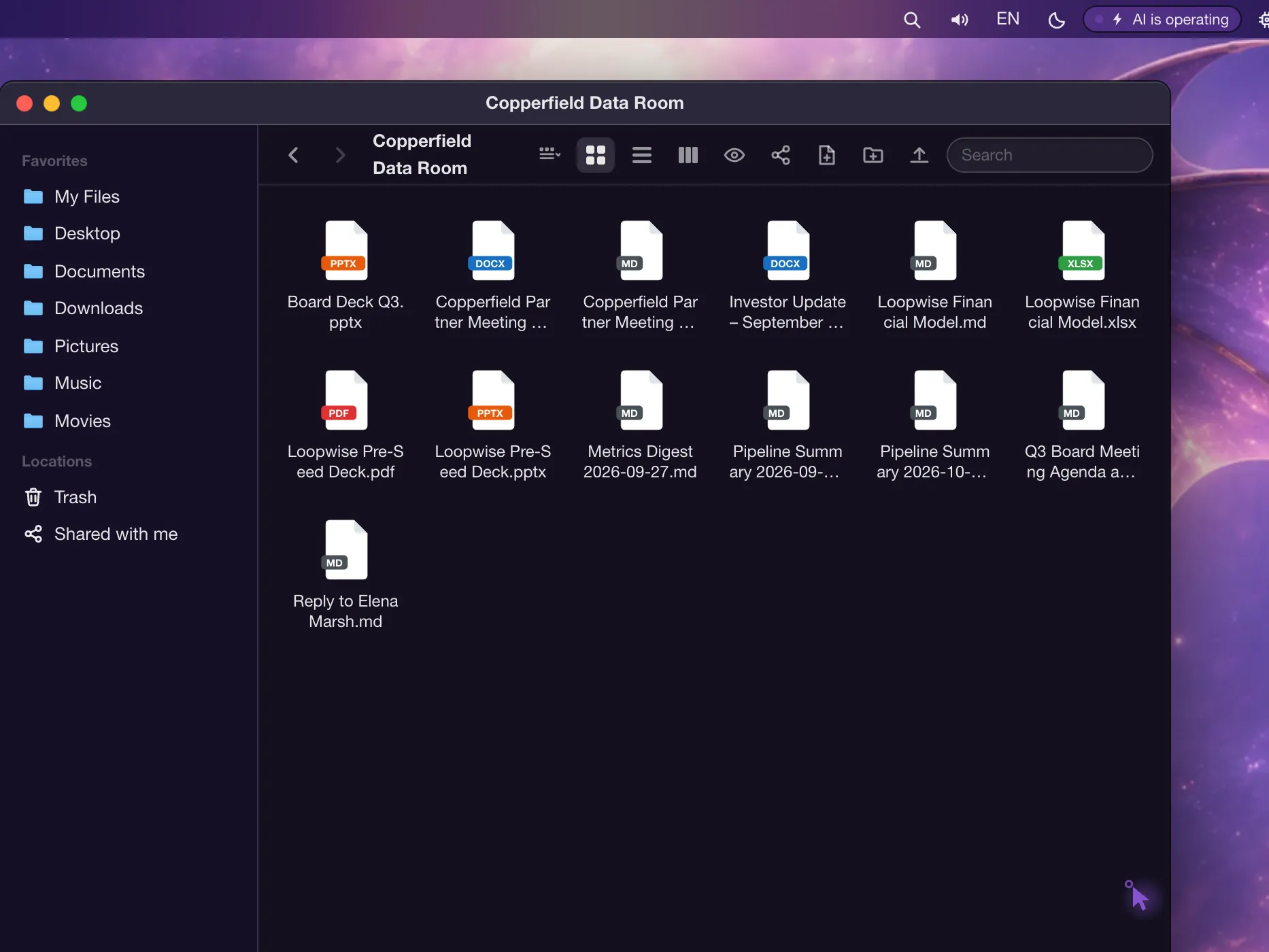The width and height of the screenshot is (1269, 952).
Task: Switch to column view
Action: [688, 155]
